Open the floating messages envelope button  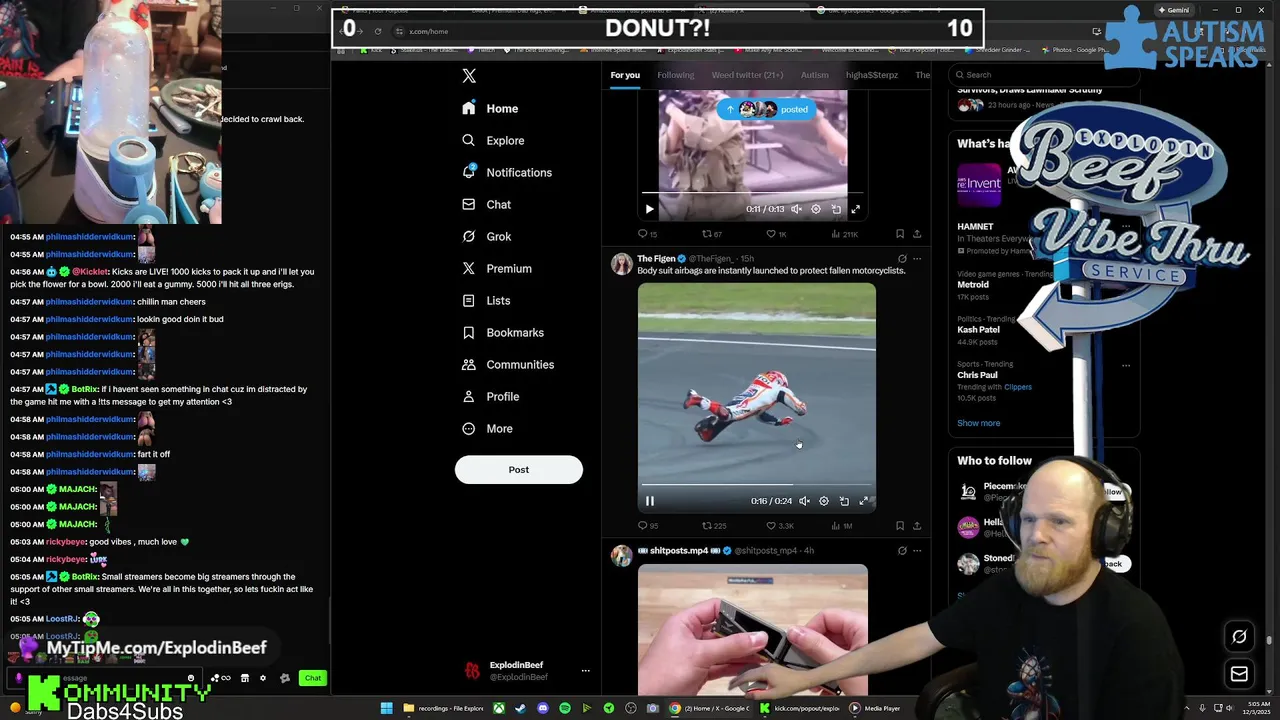point(1239,674)
